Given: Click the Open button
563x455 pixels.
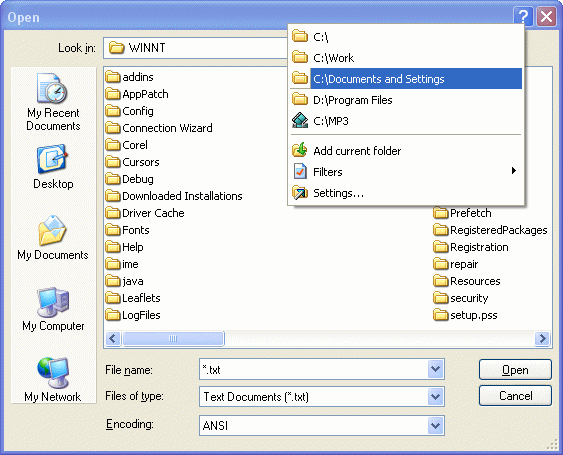Looking at the screenshot, I should [515, 370].
